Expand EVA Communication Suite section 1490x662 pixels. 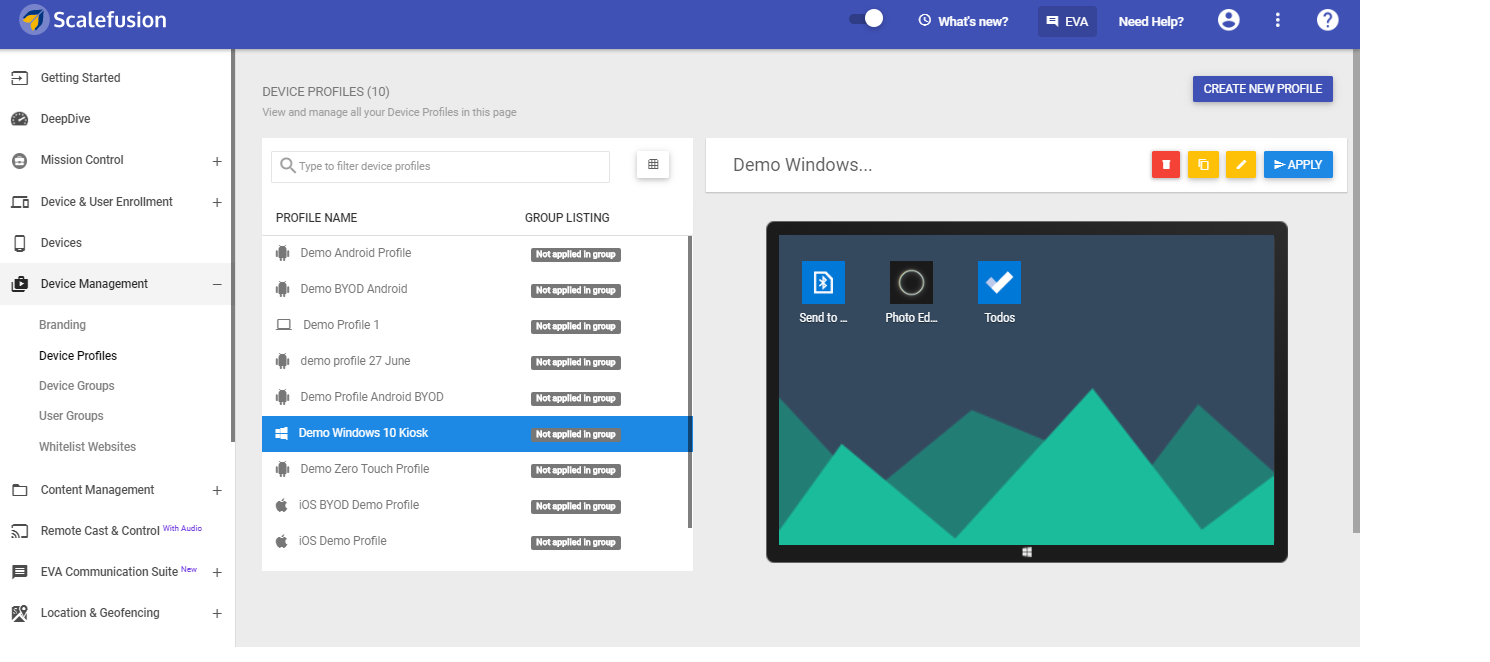pyautogui.click(x=217, y=573)
